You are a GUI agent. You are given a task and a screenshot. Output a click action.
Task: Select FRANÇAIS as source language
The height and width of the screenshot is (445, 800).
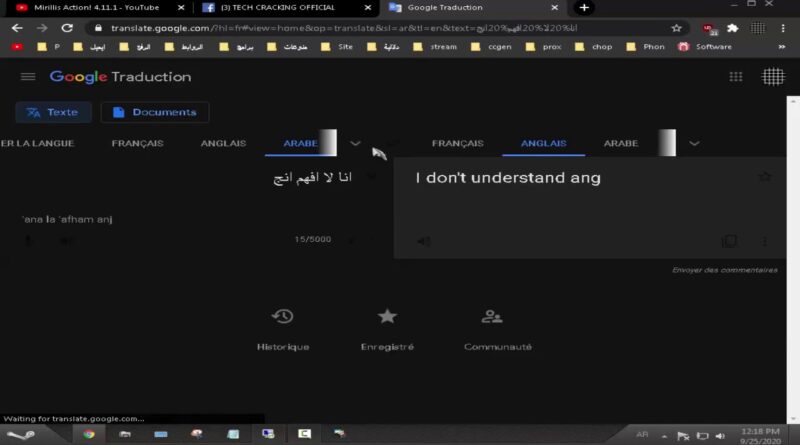coord(137,143)
